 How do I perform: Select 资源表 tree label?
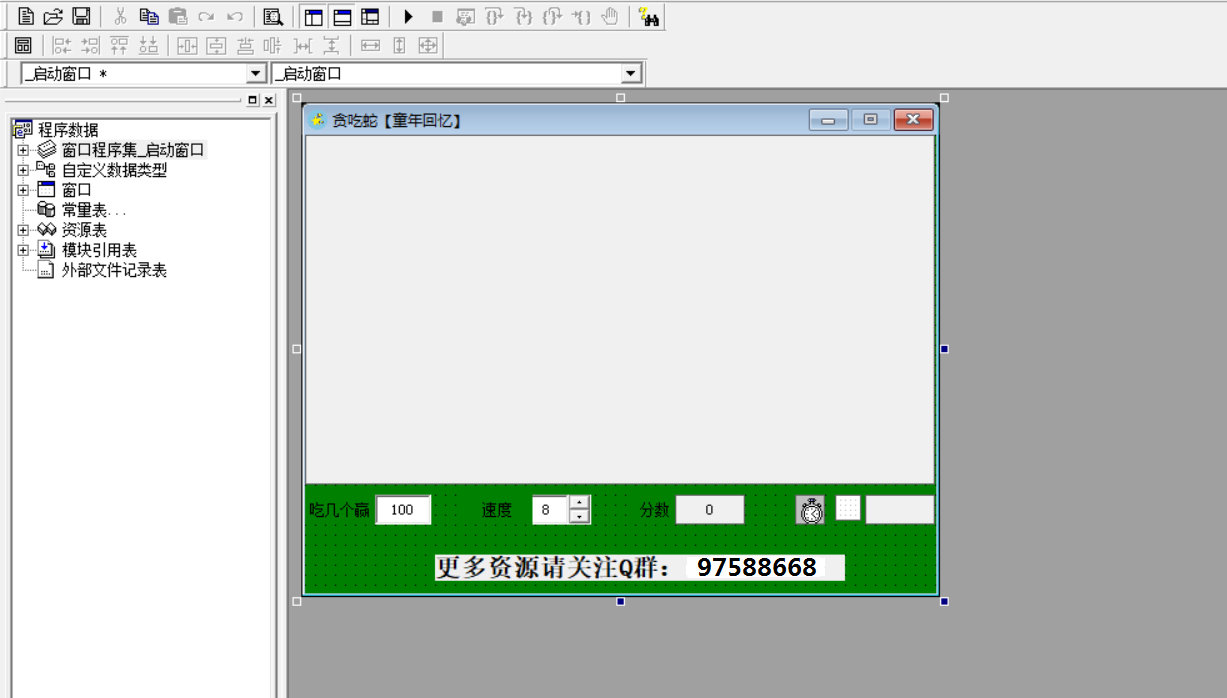pos(84,230)
